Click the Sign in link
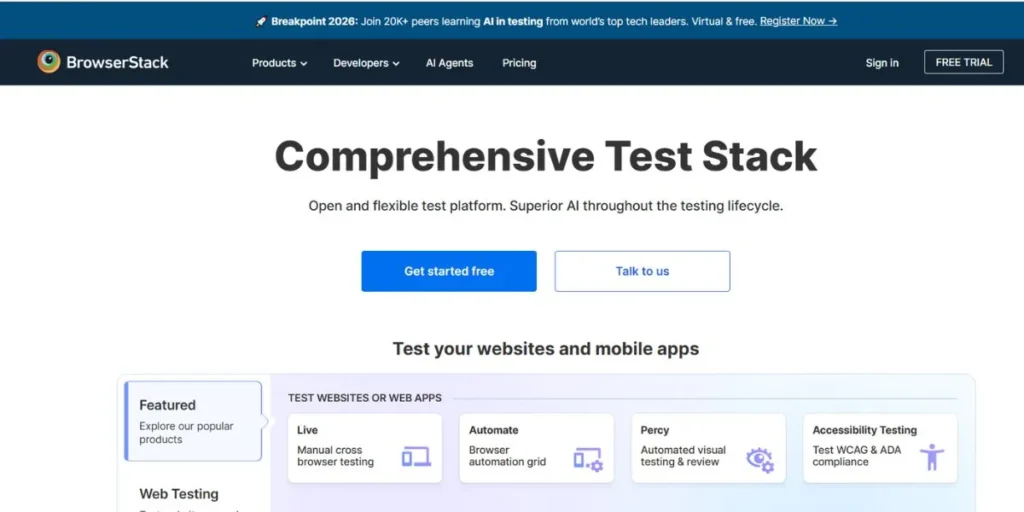Viewport: 1024px width, 512px height. [x=882, y=63]
